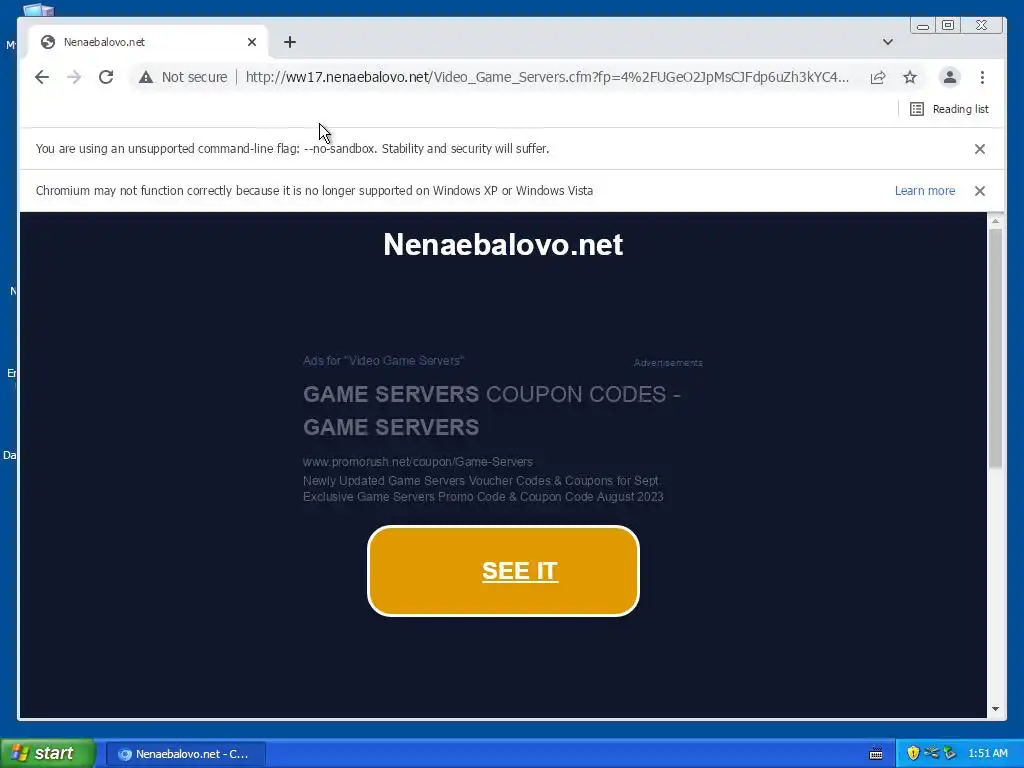This screenshot has height=768, width=1024.
Task: Share this page via share icon
Action: [878, 77]
